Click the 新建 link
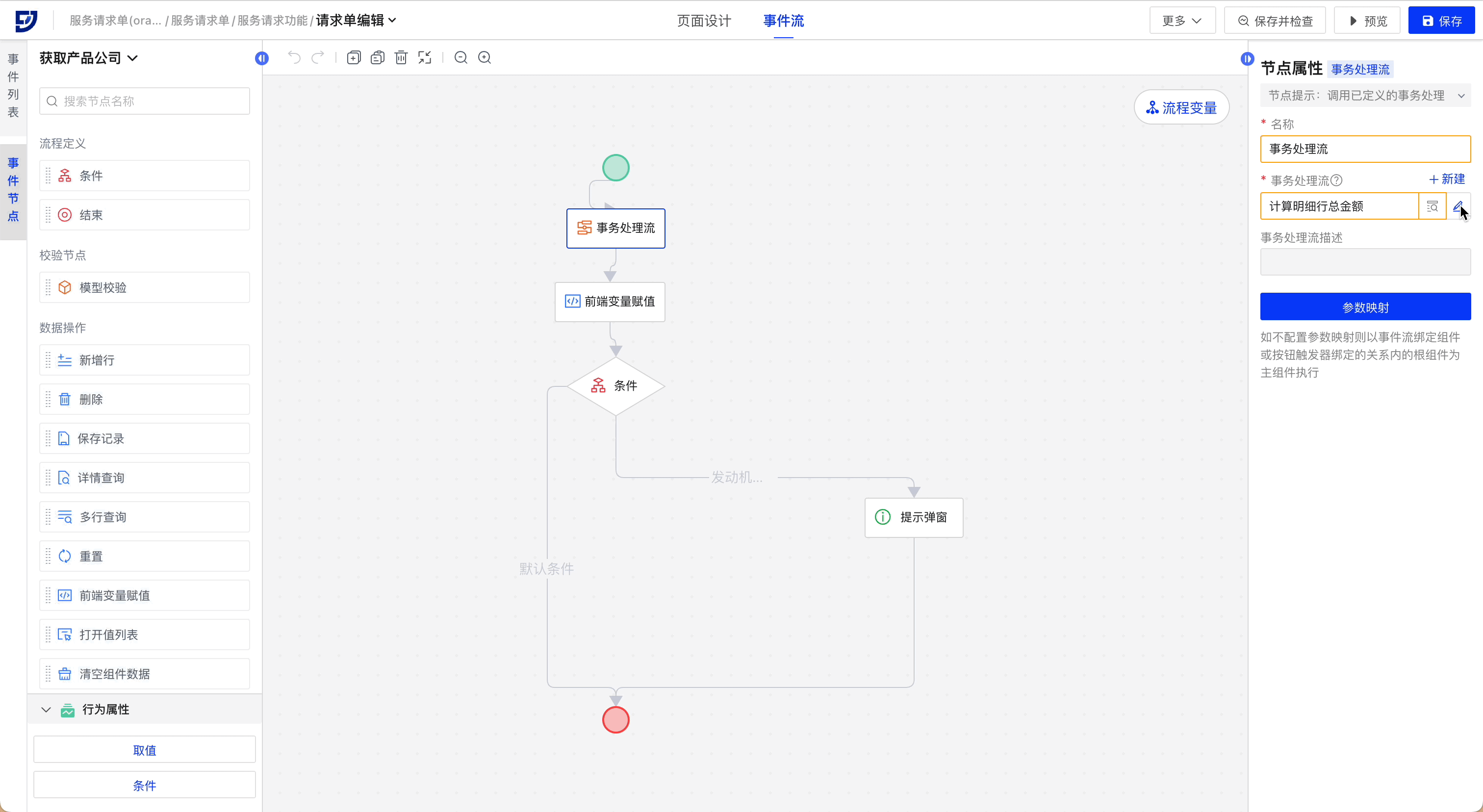The width and height of the screenshot is (1483, 812). click(x=1447, y=179)
